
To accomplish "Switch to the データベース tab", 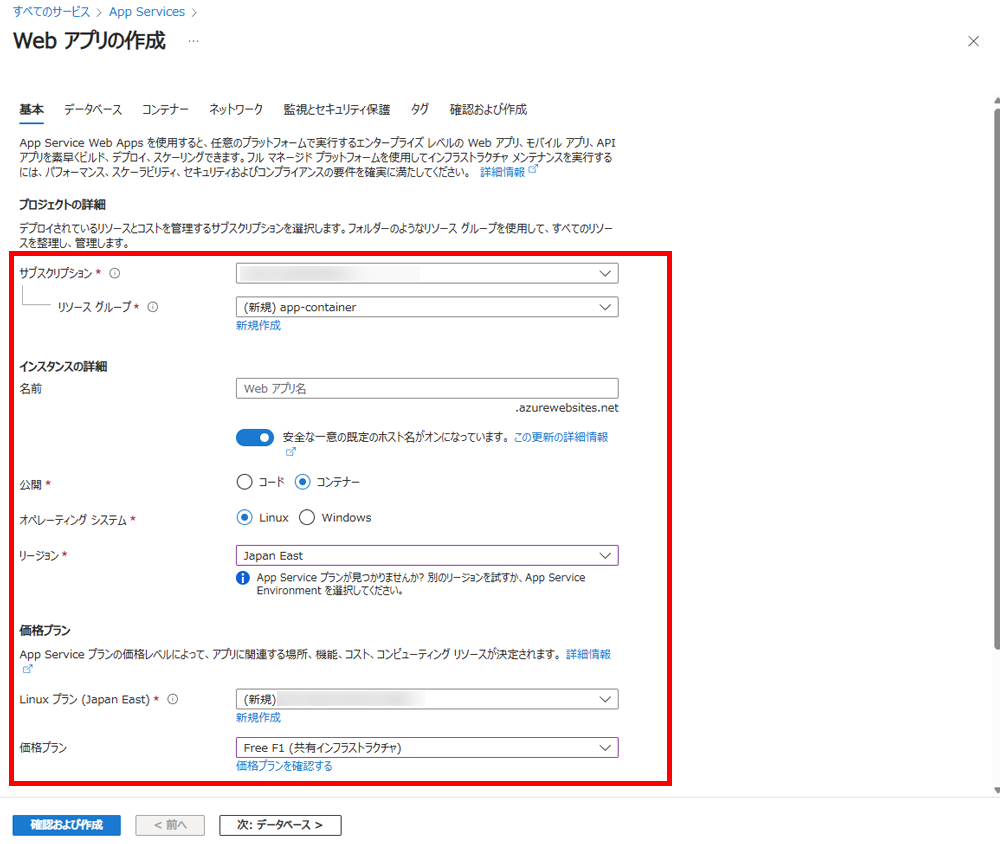I will pyautogui.click(x=93, y=110).
